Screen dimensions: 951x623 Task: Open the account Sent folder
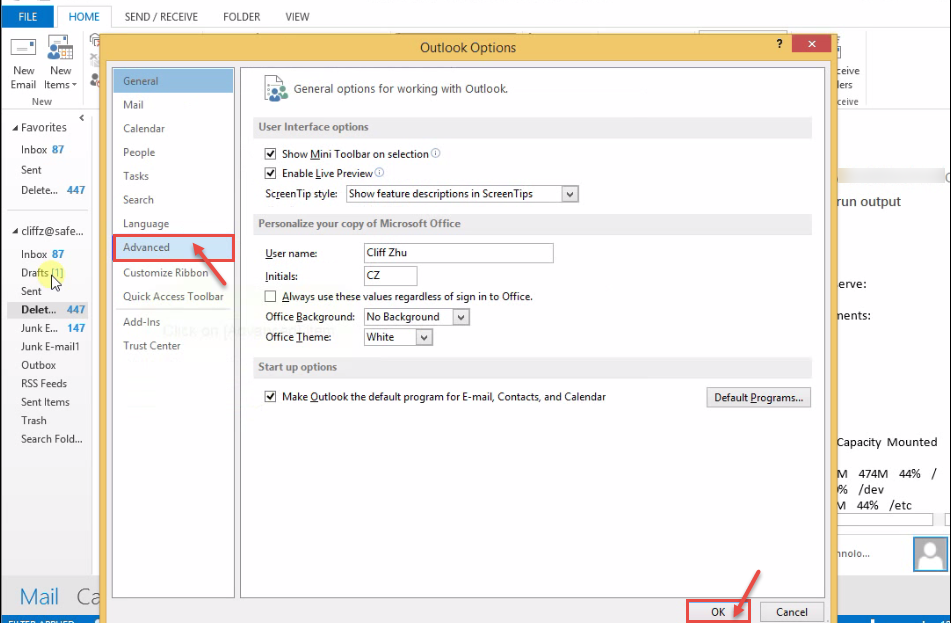pyautogui.click(x=31, y=291)
